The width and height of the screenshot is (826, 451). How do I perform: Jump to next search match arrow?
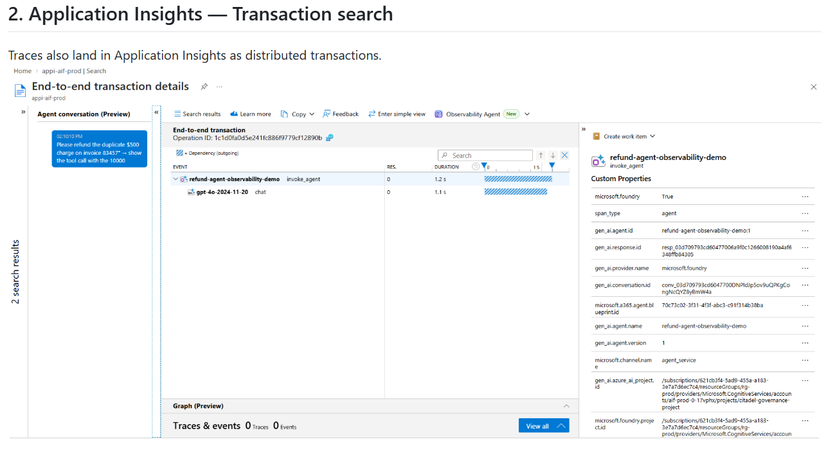[x=553, y=155]
